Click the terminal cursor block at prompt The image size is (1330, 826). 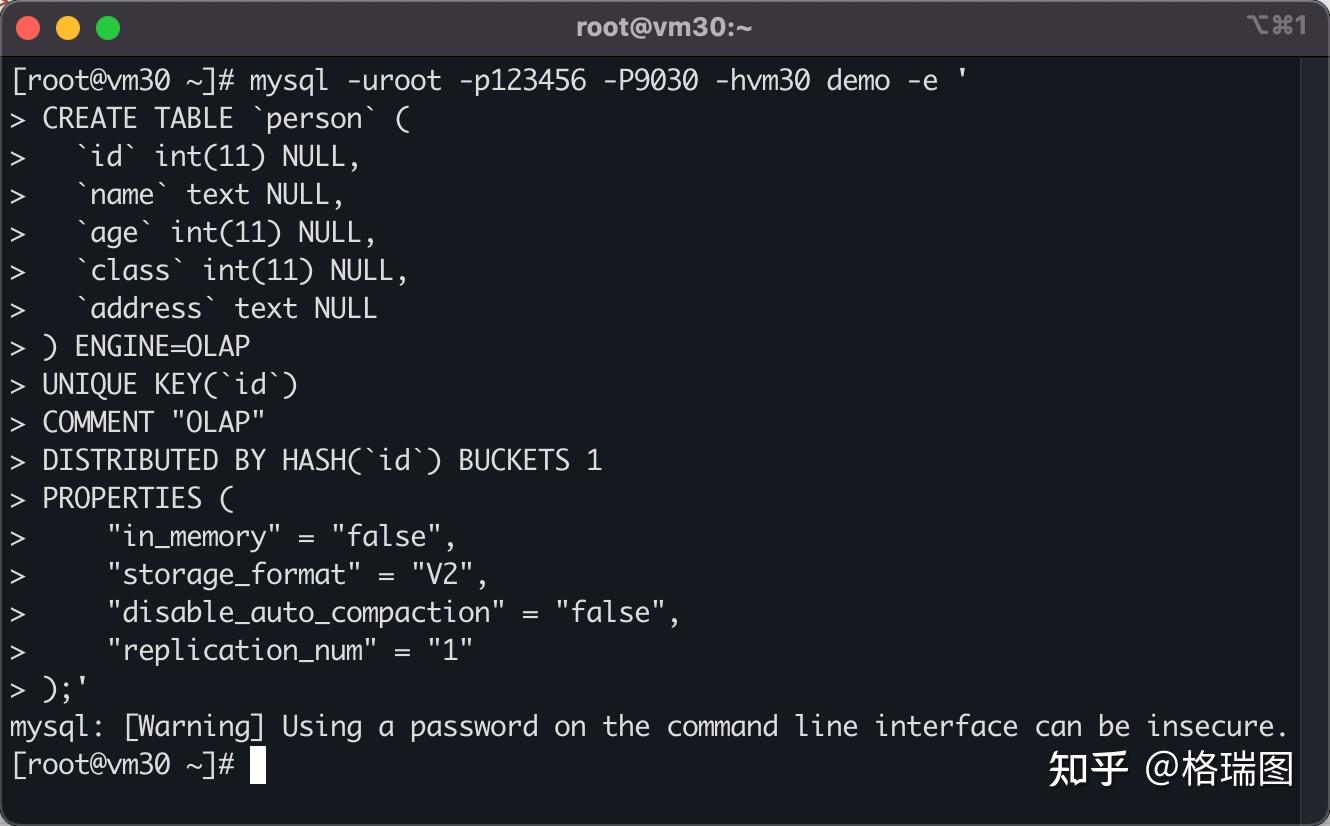[x=258, y=765]
